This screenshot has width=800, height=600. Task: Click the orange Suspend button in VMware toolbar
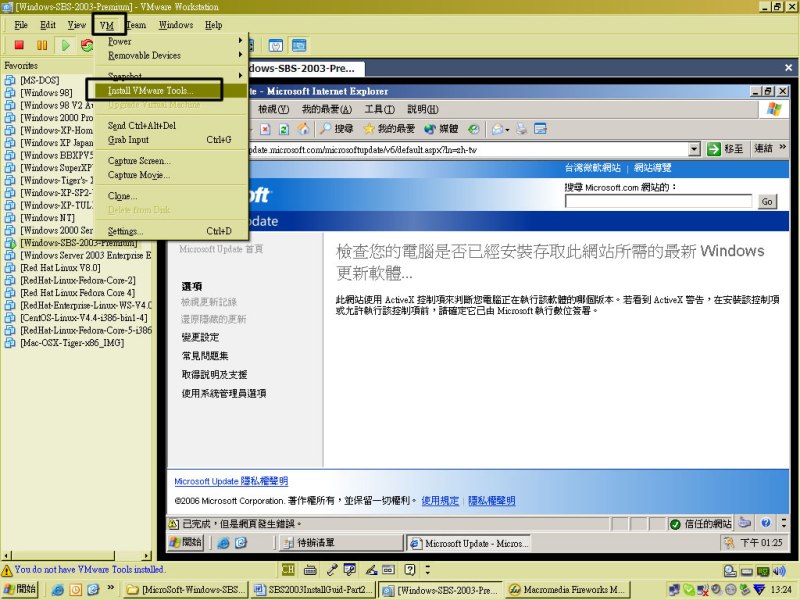click(x=42, y=45)
